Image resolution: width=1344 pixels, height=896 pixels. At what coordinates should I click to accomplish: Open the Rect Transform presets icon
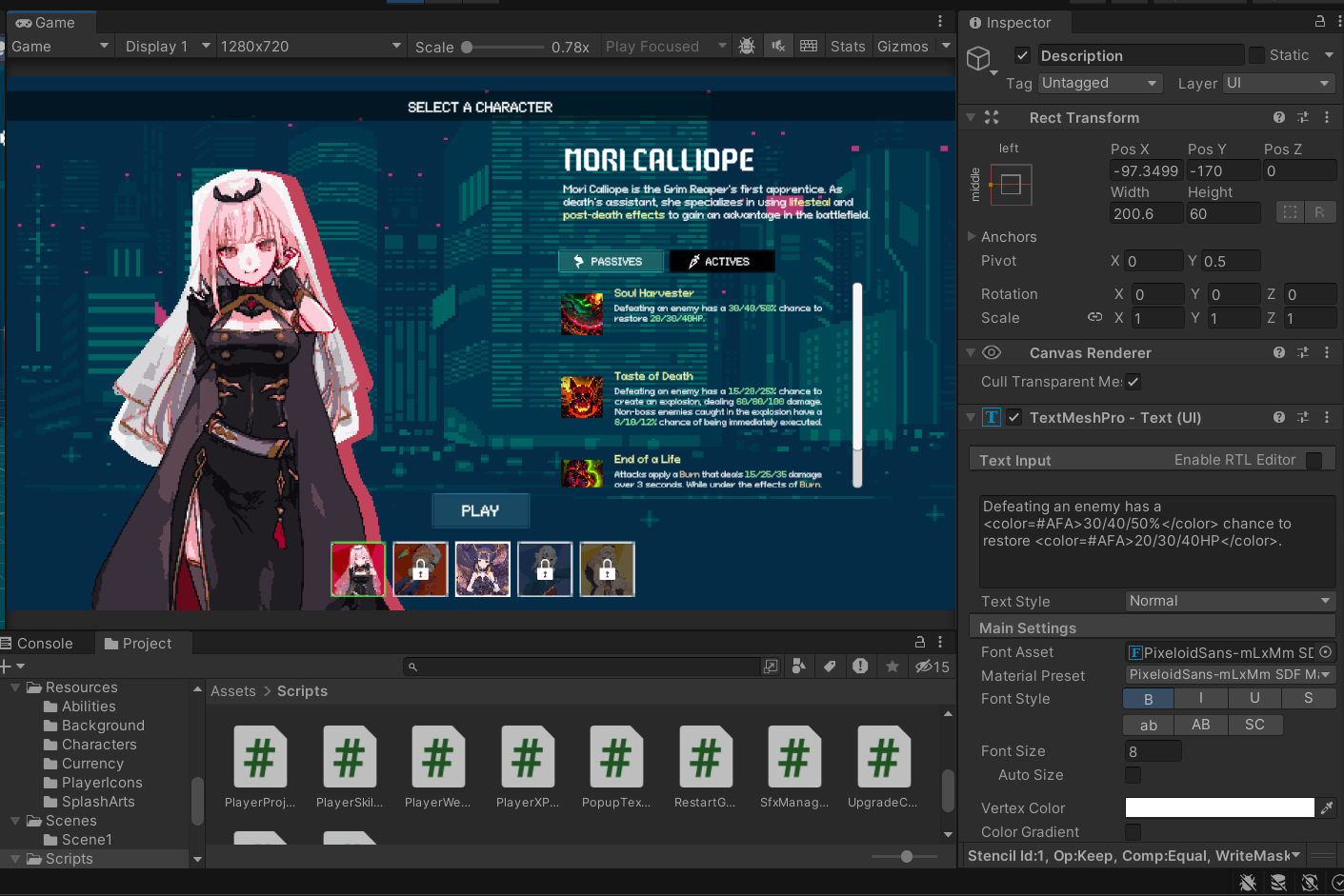click(1303, 117)
